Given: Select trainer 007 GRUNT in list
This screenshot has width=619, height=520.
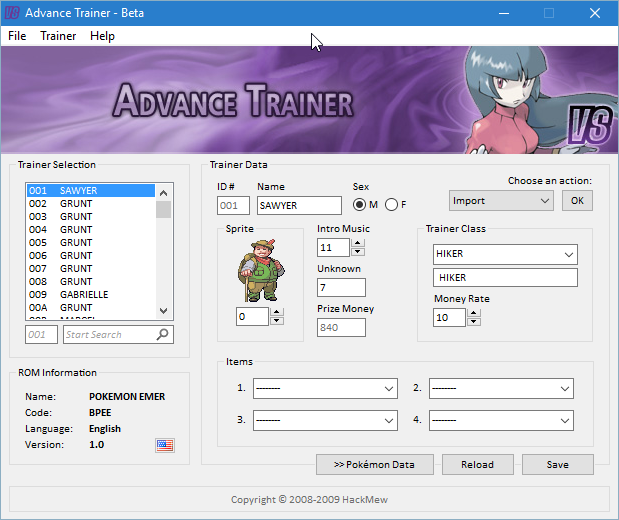Looking at the screenshot, I should point(91,269).
